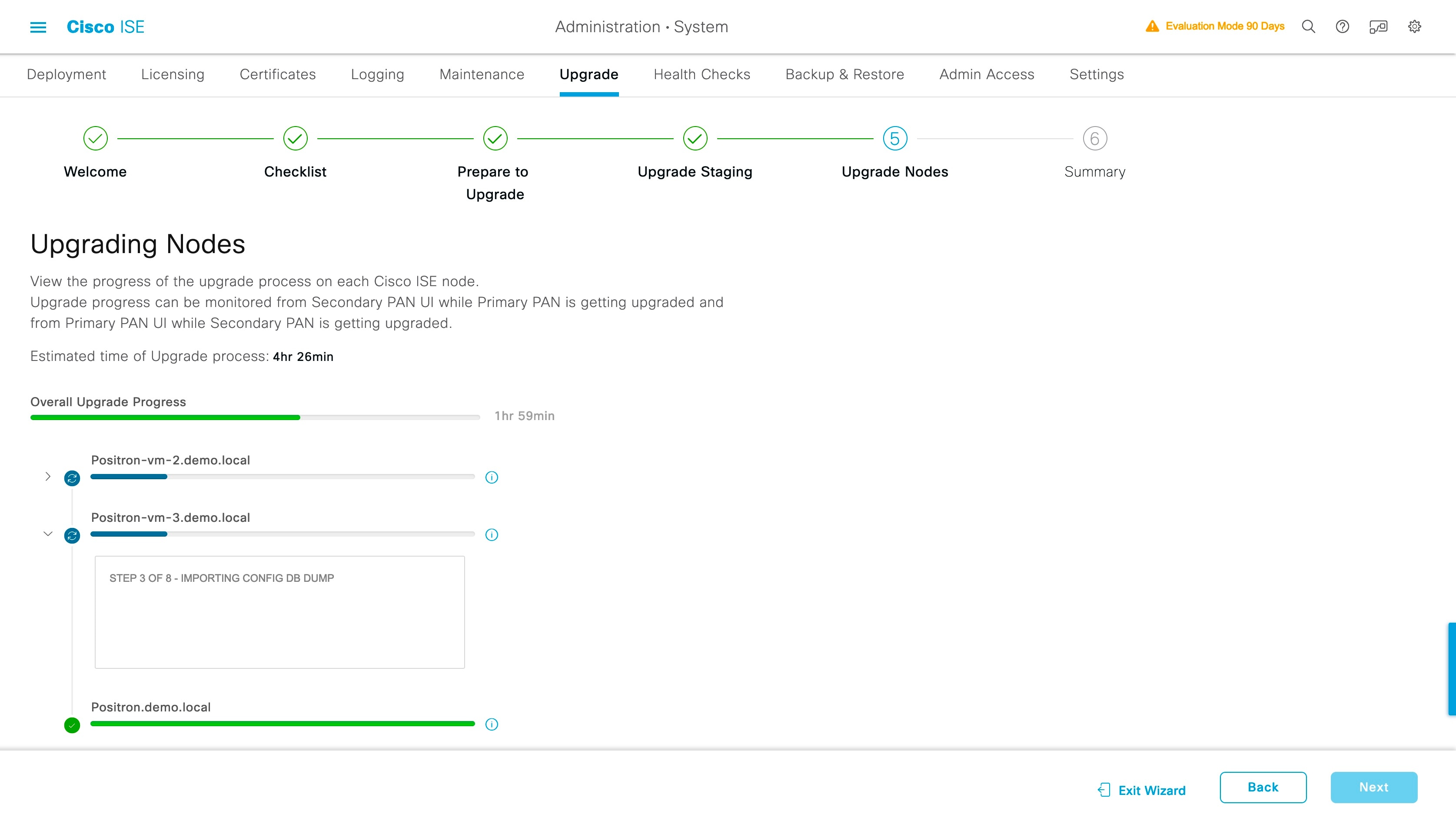Open the settings gear icon
The image size is (1456, 821).
pos(1414,27)
